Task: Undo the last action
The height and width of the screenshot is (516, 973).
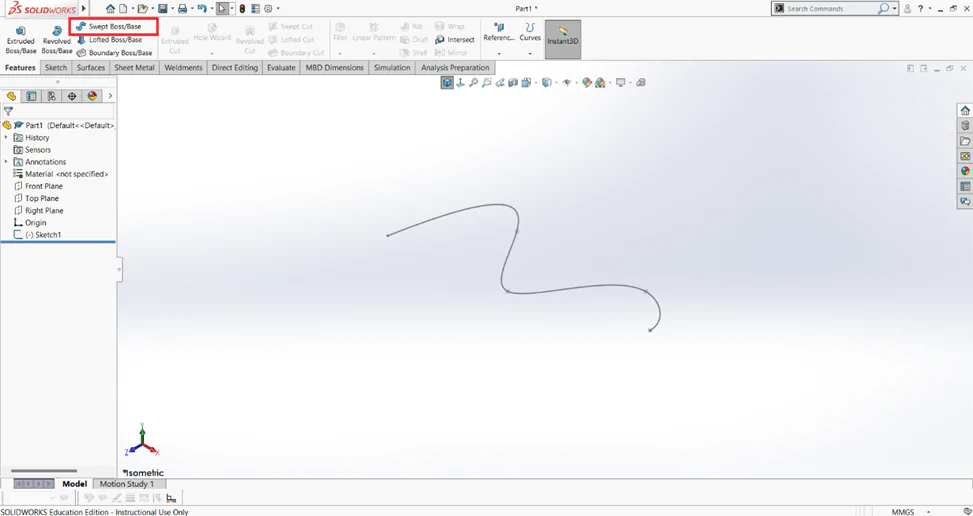Action: [x=201, y=9]
